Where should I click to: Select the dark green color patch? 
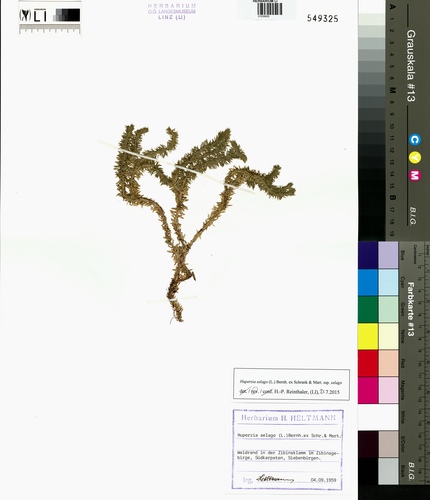[x=368, y=309]
